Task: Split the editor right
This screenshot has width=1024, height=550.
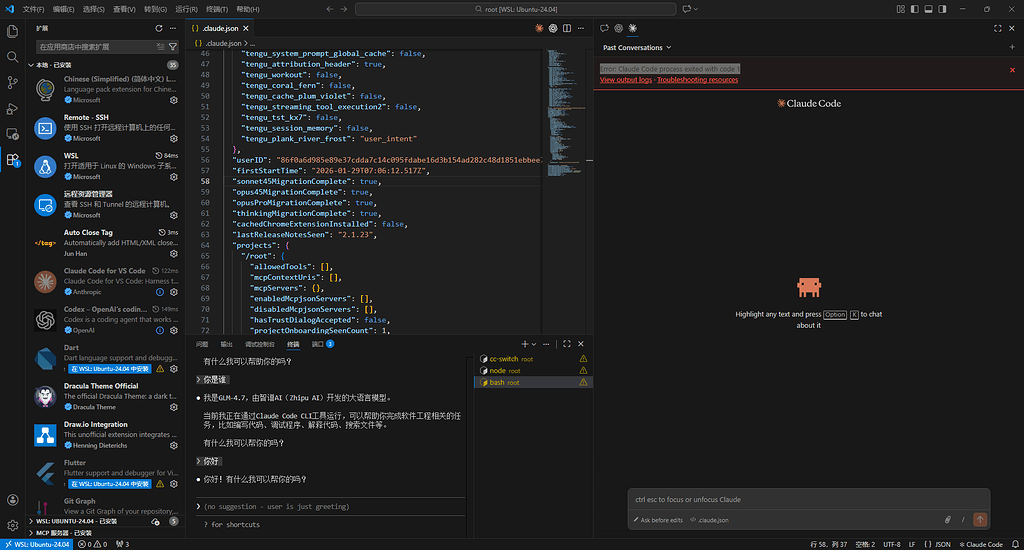Action: click(567, 29)
